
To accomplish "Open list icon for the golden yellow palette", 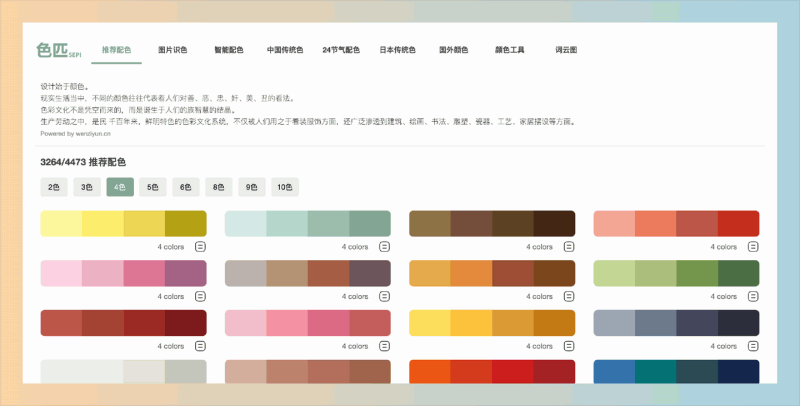I will click(569, 346).
